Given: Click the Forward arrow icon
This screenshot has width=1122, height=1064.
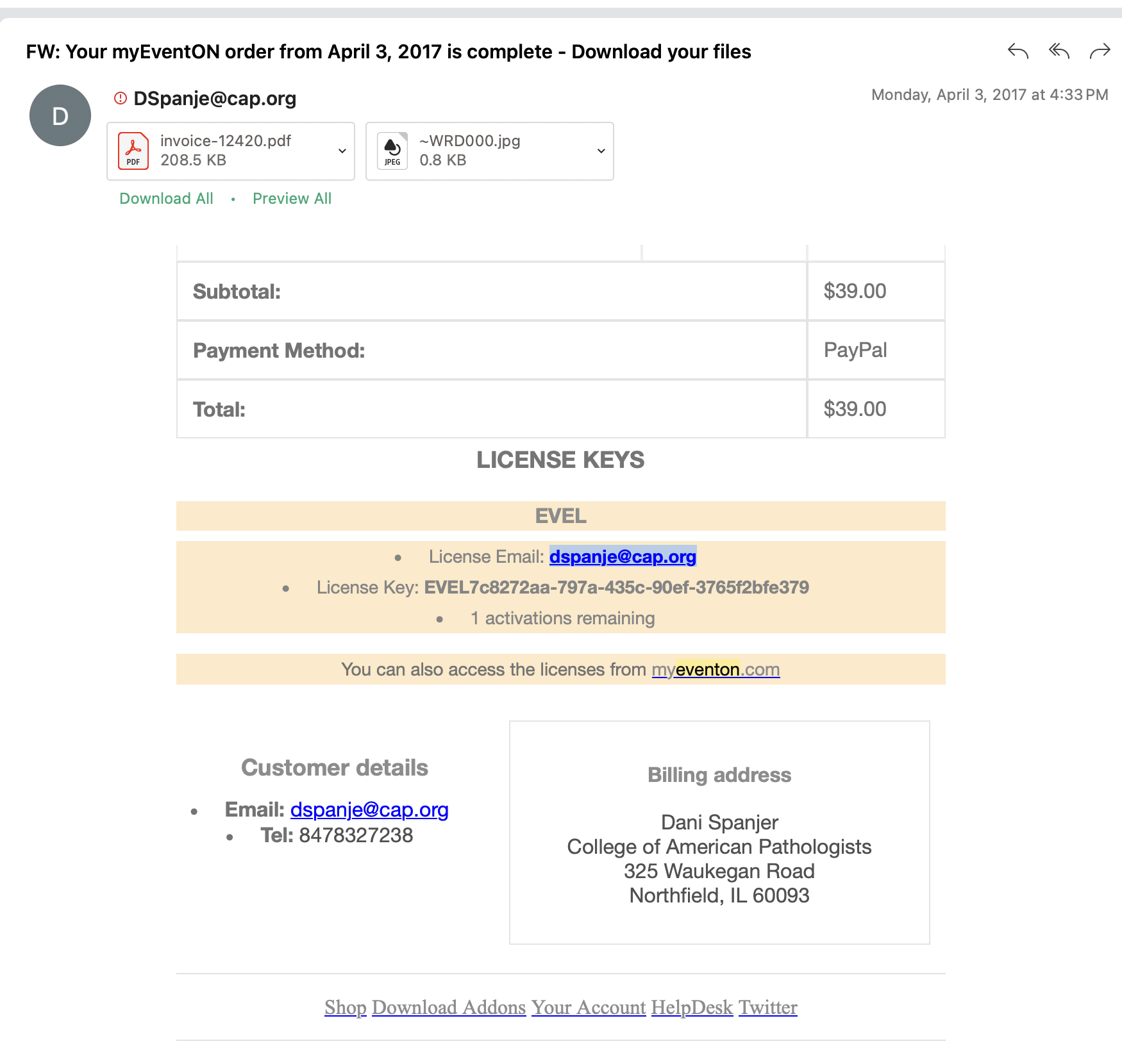Looking at the screenshot, I should 1100,51.
